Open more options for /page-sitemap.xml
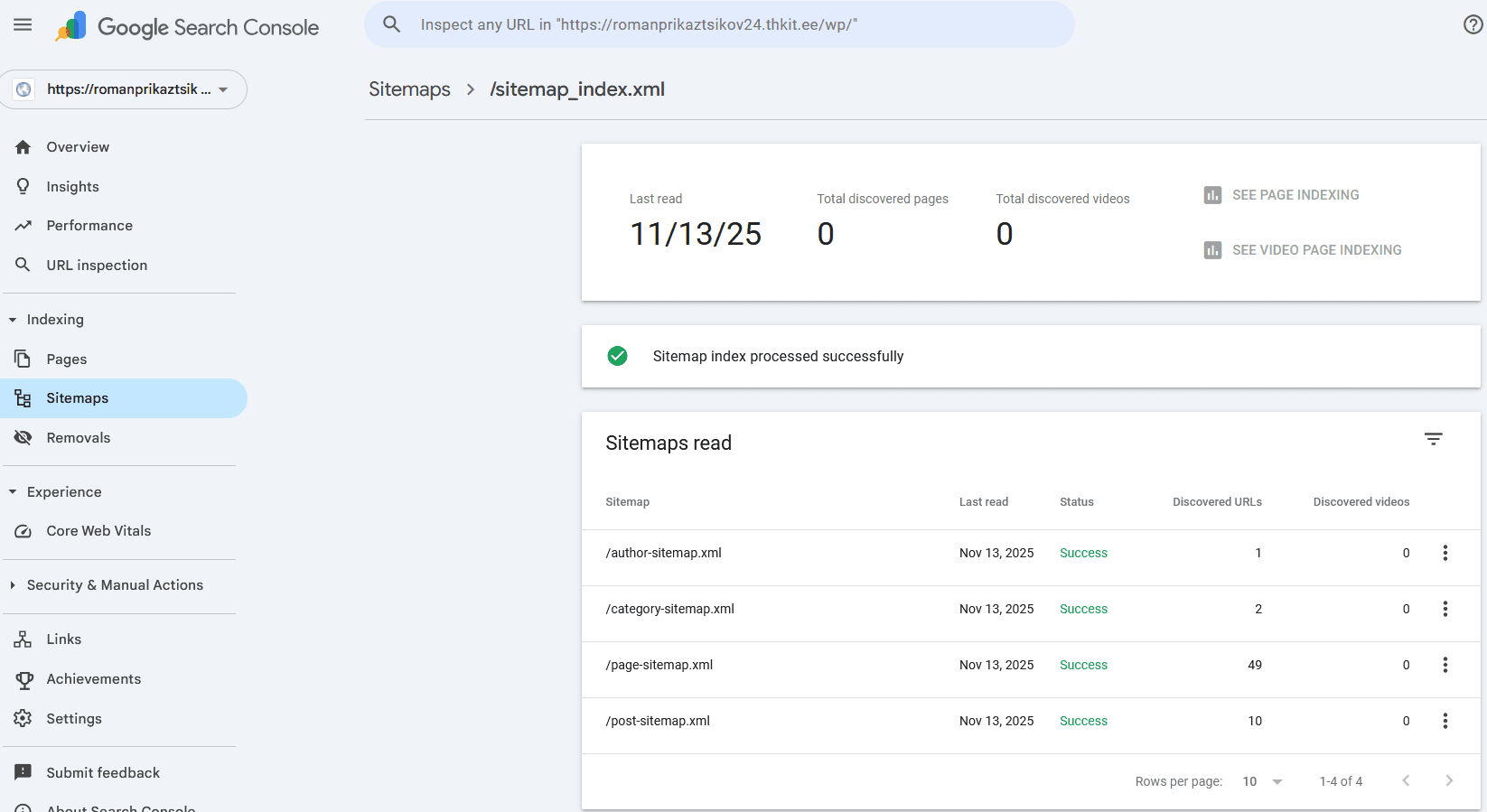The height and width of the screenshot is (812, 1487). 1445,665
